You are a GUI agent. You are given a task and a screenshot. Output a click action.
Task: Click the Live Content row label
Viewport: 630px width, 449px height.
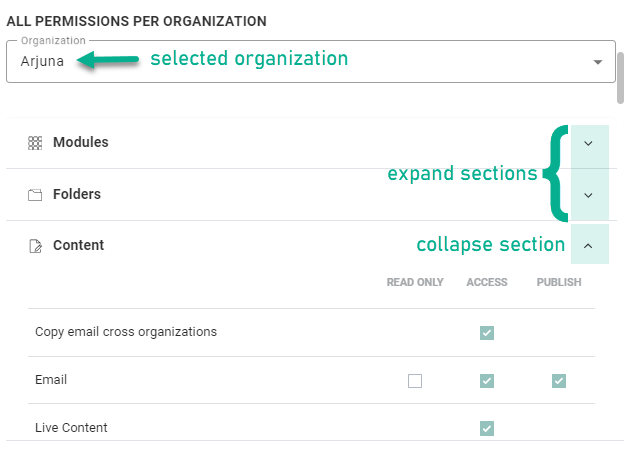coord(71,428)
